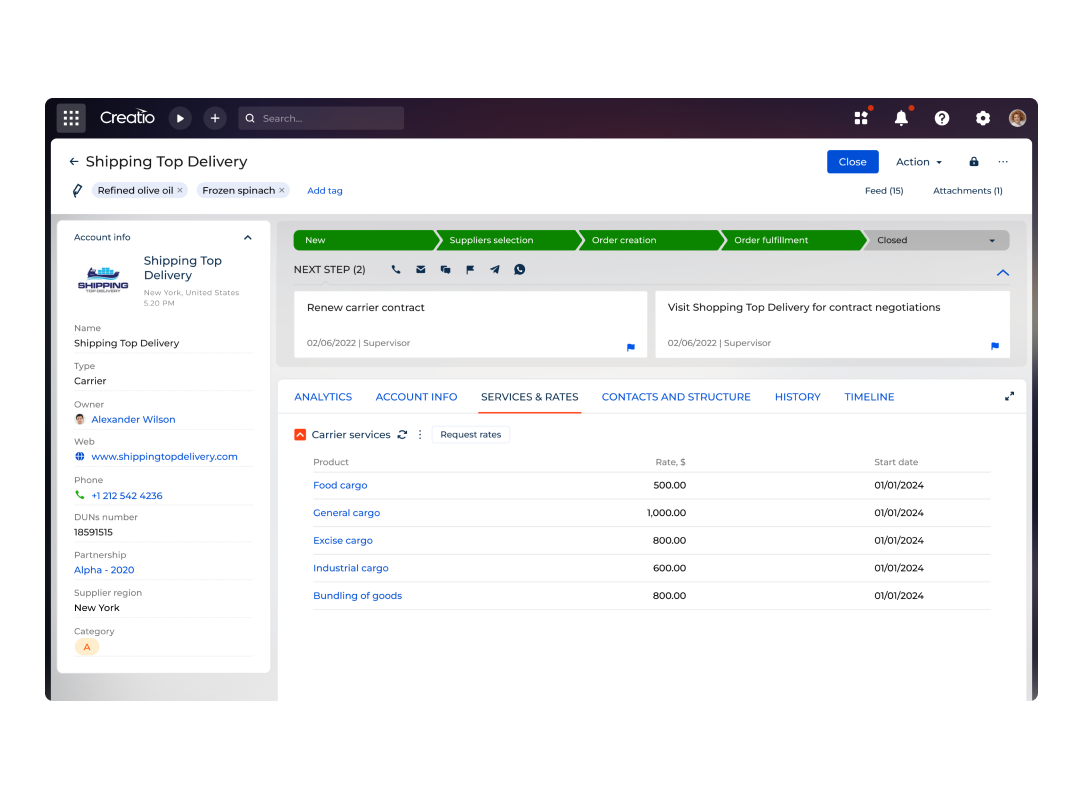Click the Telegram icon in Next Step
1082x800 pixels.
click(495, 270)
